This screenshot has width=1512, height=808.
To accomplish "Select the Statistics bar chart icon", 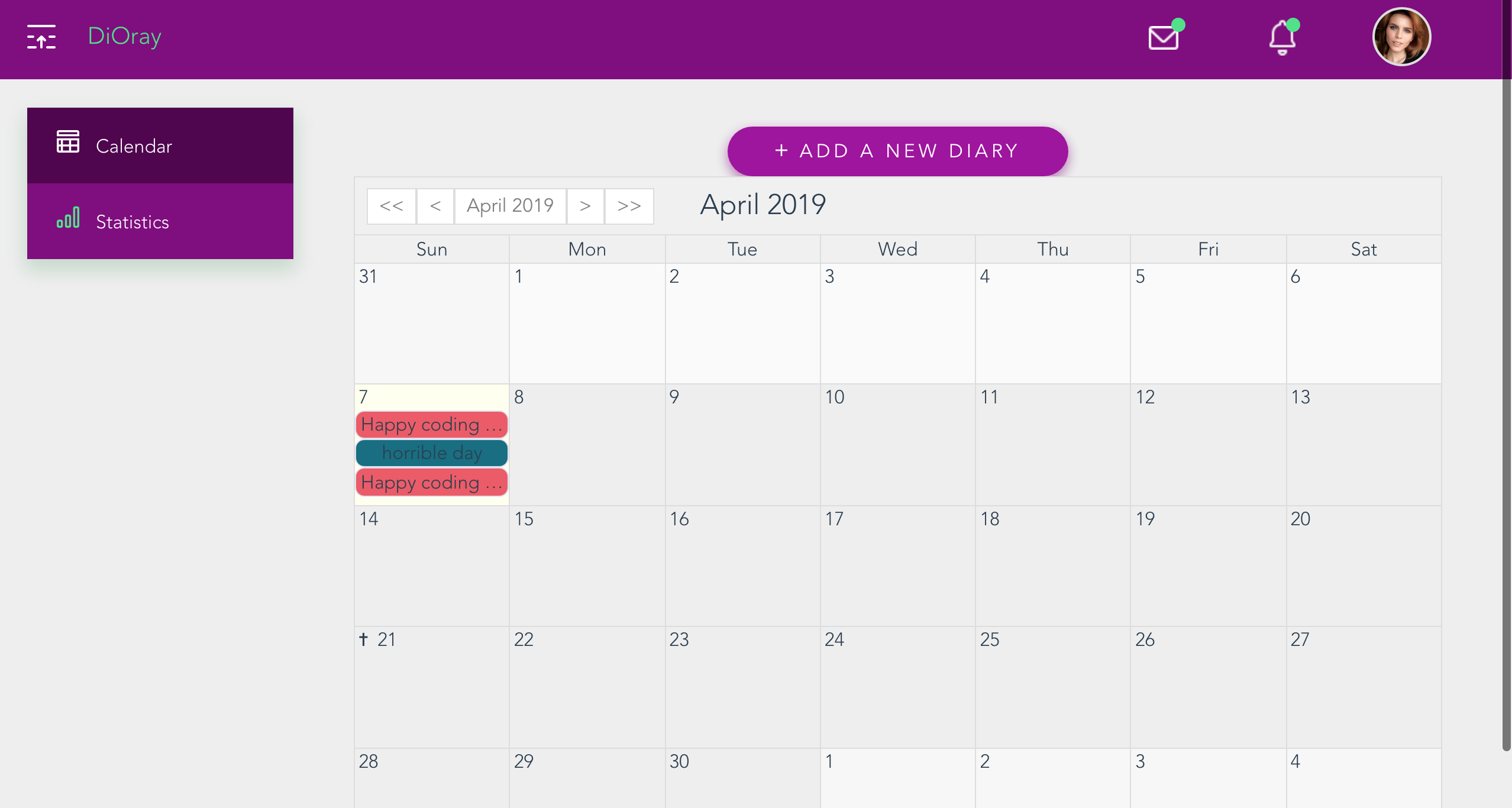I will click(68, 218).
